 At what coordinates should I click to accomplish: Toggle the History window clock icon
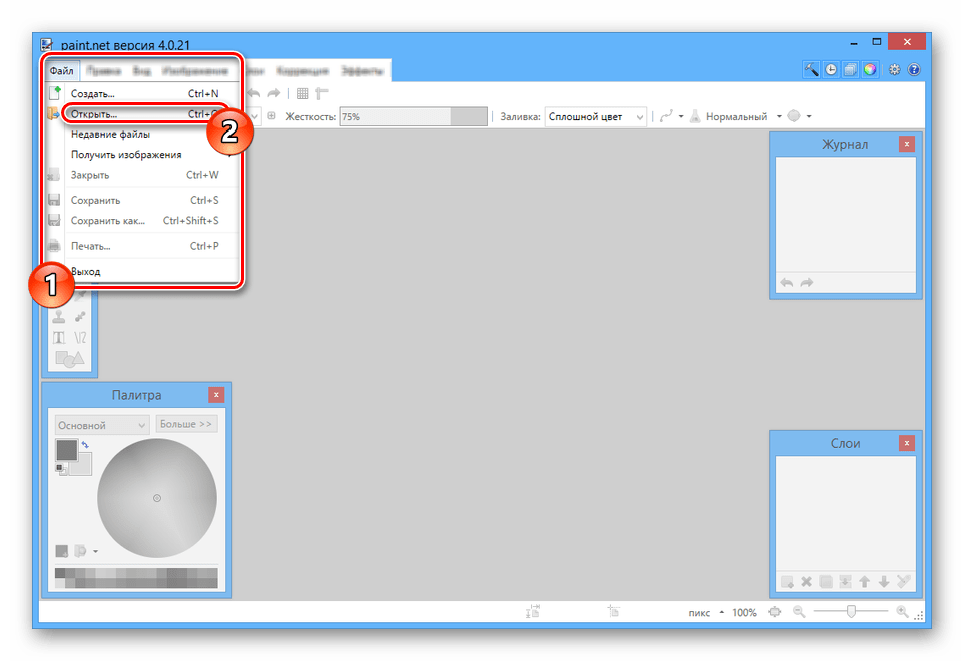click(830, 70)
